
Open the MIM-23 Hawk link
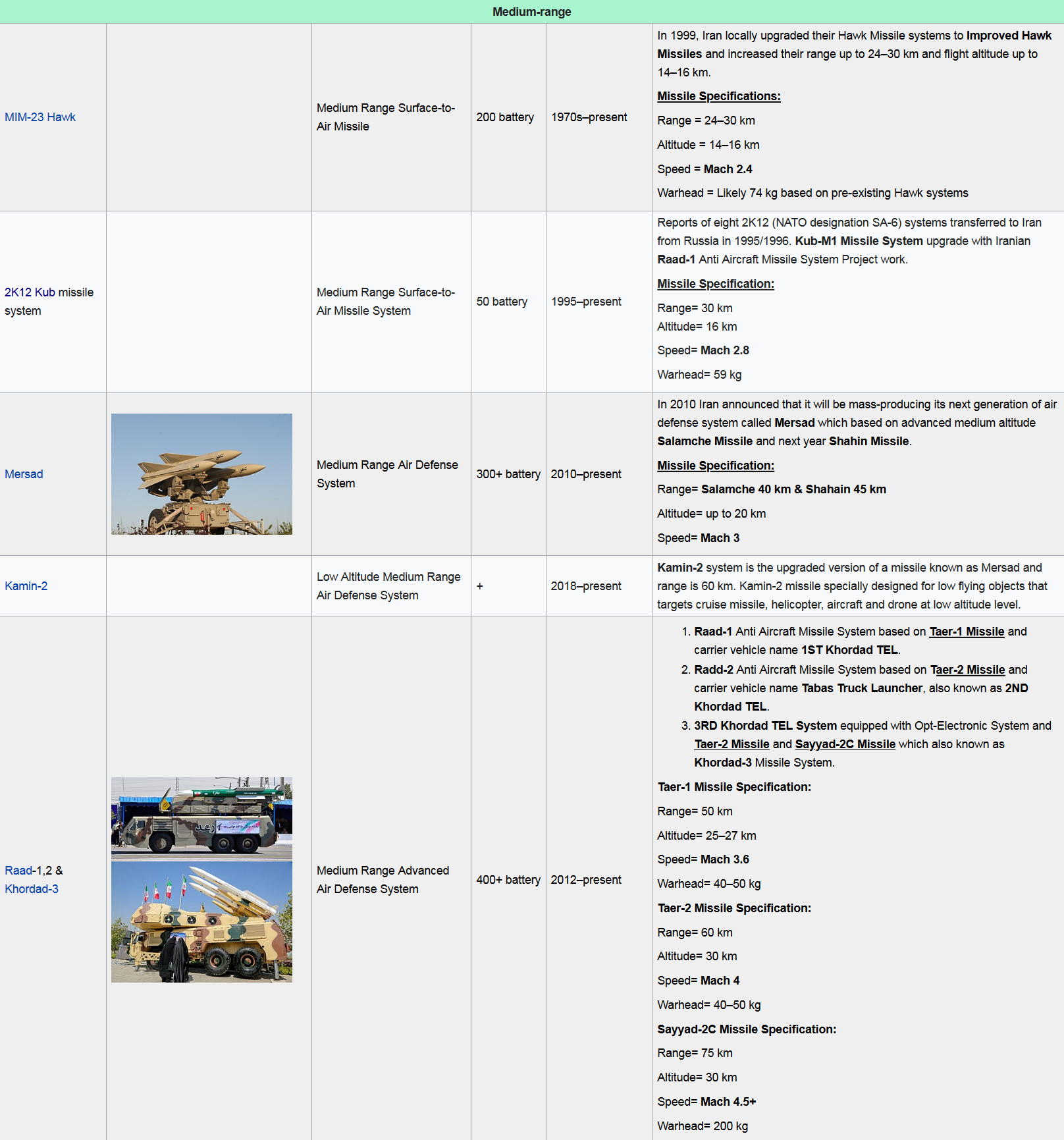coord(40,117)
